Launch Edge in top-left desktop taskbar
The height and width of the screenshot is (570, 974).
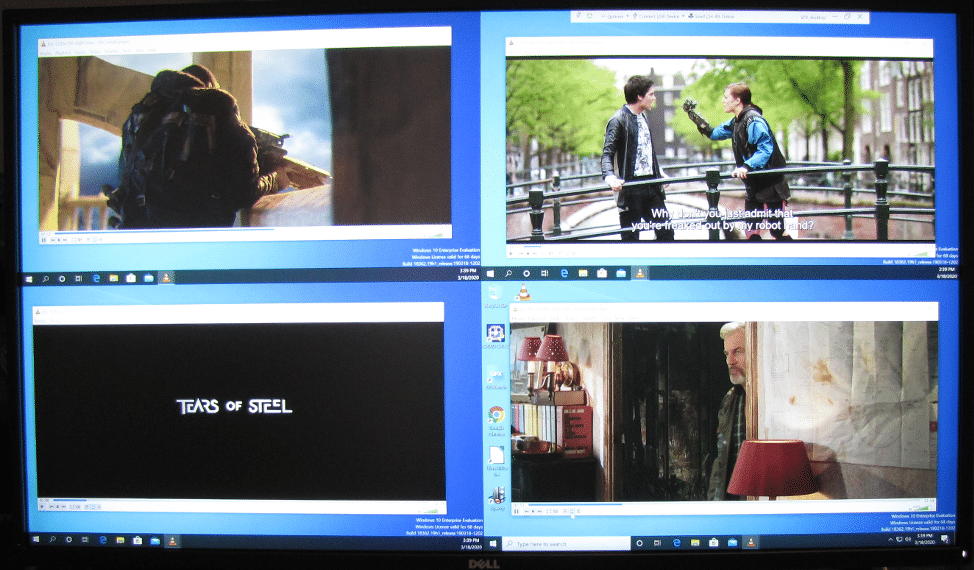[x=96, y=279]
